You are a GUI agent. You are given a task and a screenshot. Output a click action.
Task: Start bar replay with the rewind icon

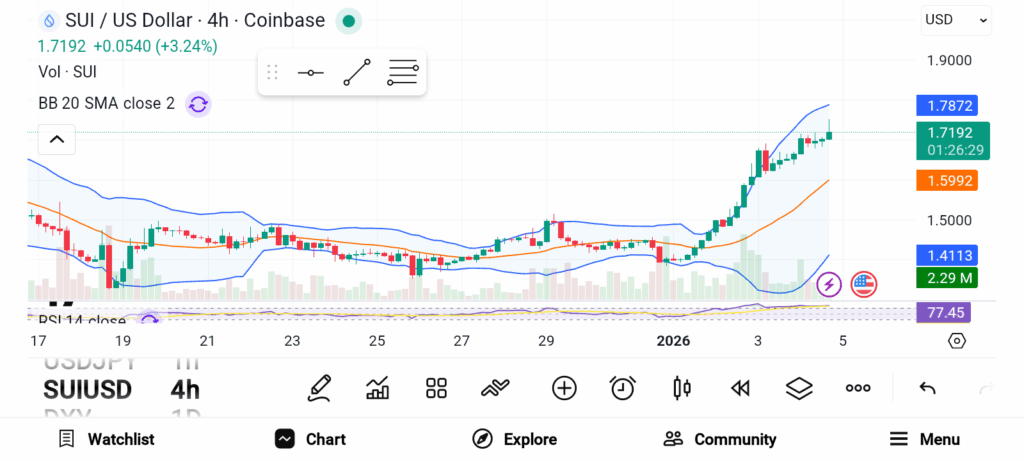point(740,388)
